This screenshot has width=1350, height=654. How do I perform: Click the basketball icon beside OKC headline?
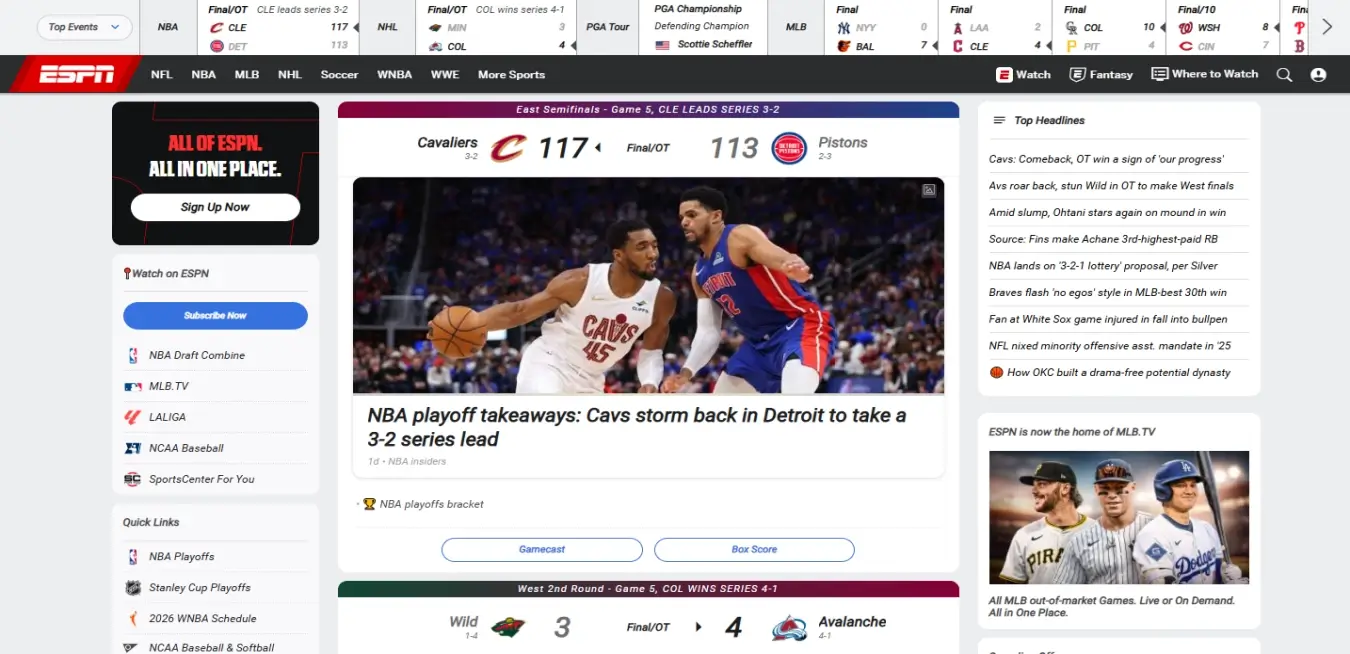(x=996, y=372)
